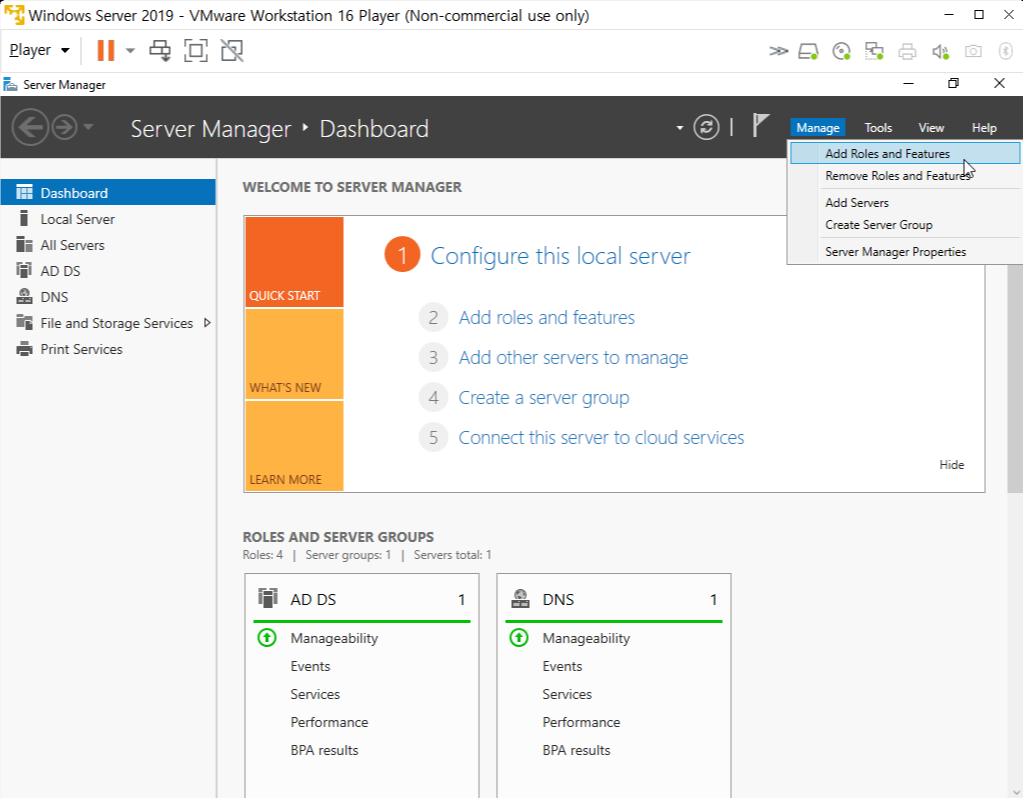Choose Server Manager Properties menu item

coord(905,252)
